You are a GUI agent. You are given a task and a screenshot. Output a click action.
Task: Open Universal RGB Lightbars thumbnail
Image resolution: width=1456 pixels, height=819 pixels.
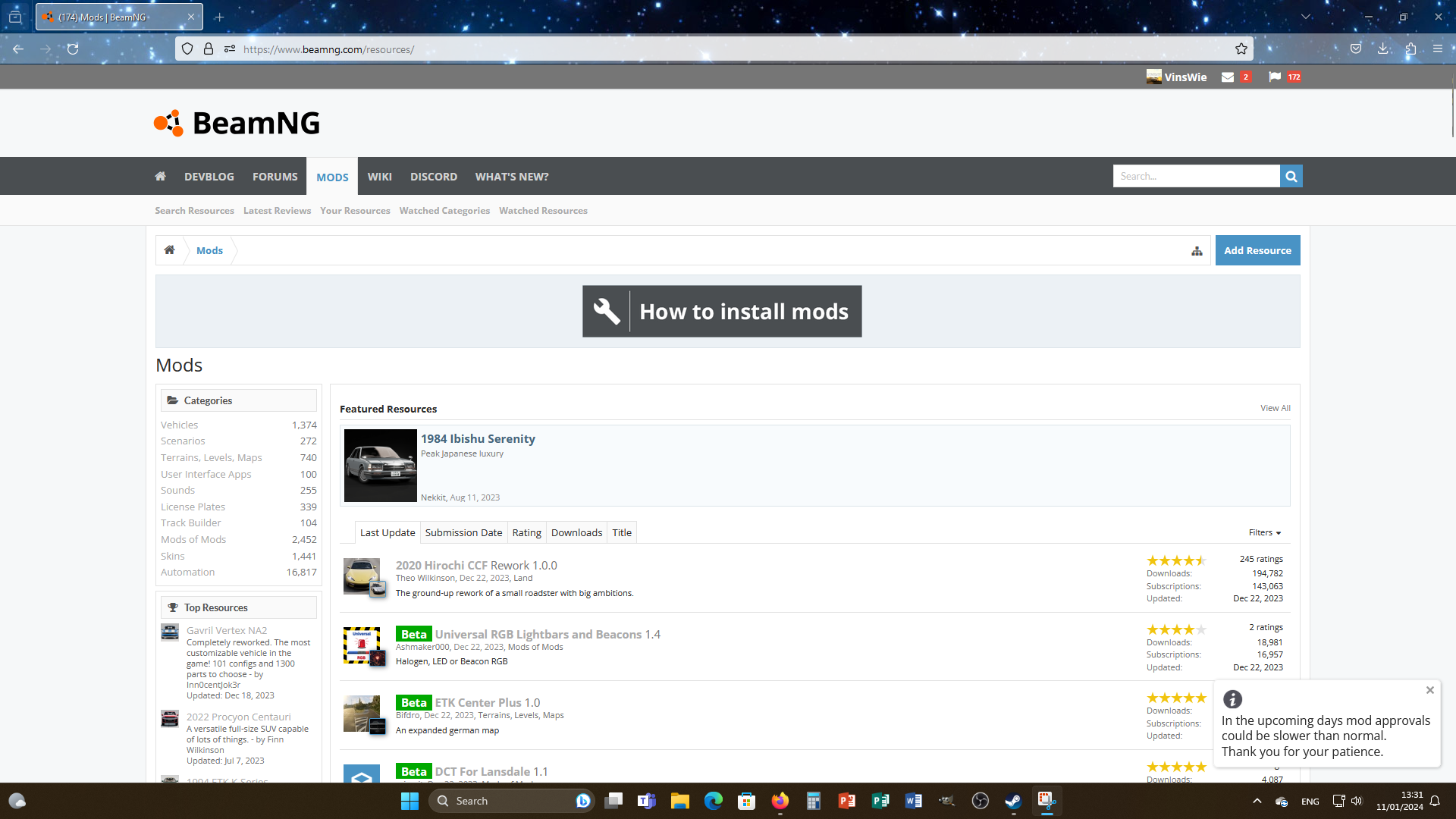[362, 645]
